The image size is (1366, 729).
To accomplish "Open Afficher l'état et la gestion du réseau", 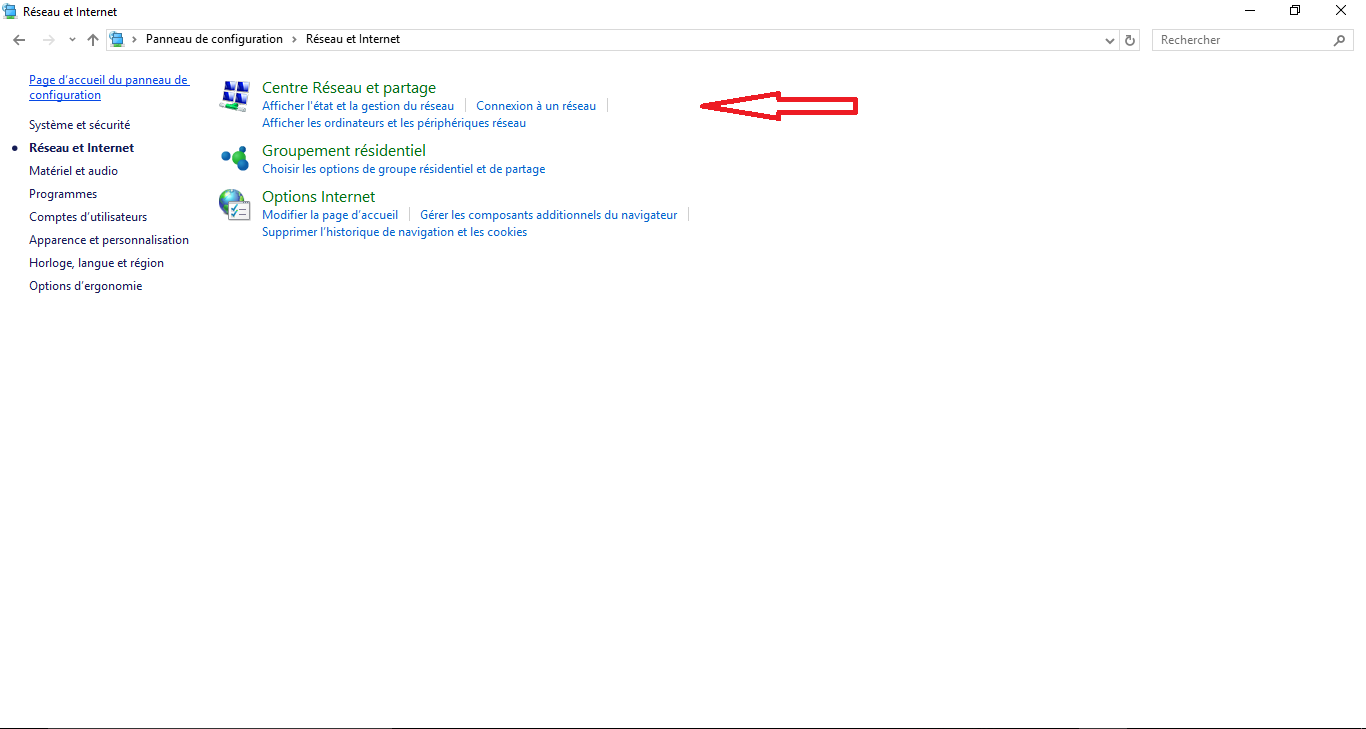I will coord(358,106).
